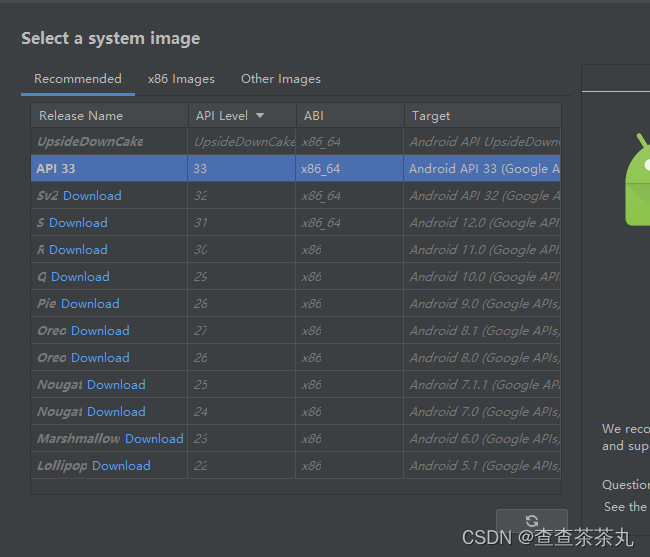
Task: Open the Other Images tab
Action: [281, 79]
